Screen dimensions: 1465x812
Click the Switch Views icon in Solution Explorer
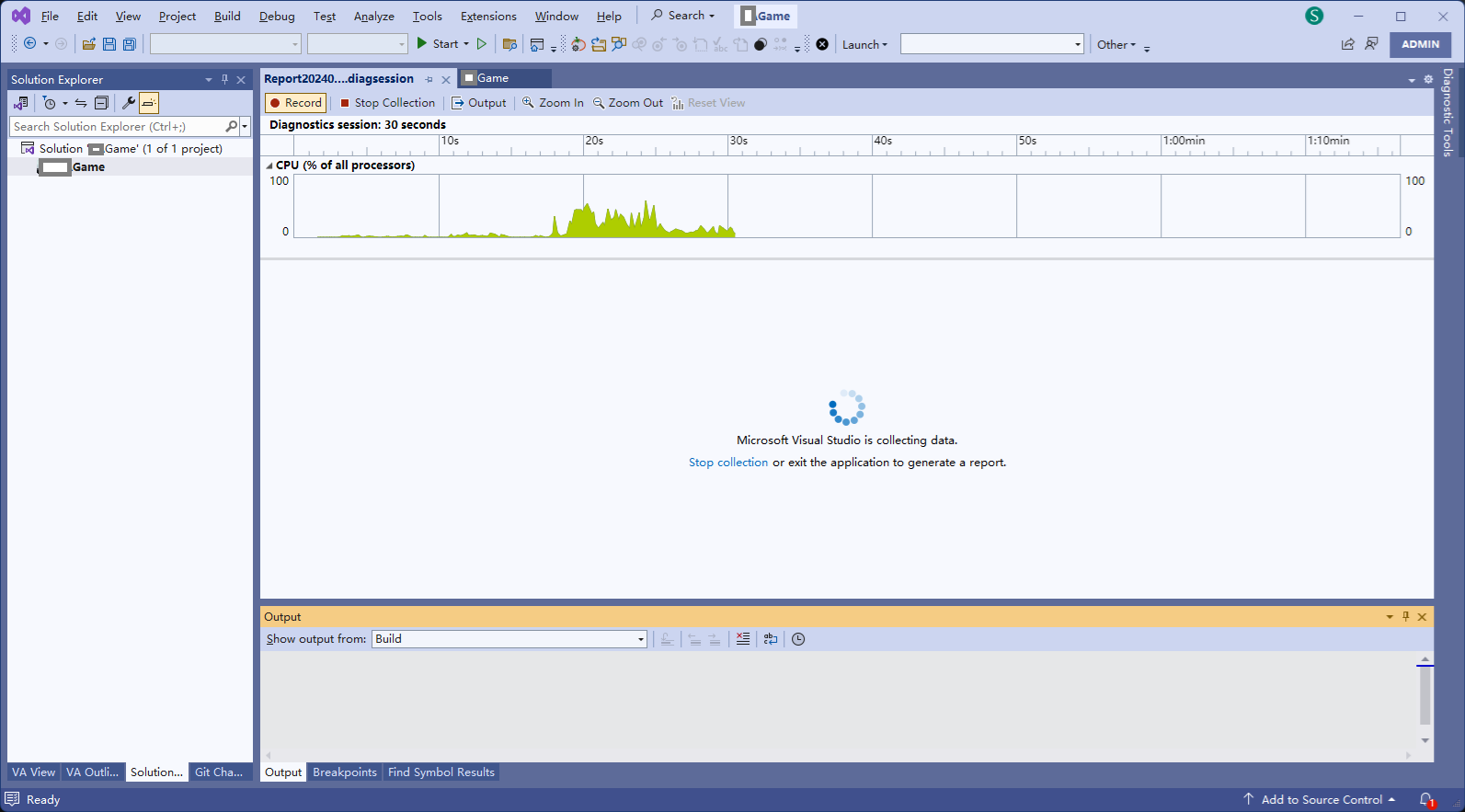pos(20,103)
